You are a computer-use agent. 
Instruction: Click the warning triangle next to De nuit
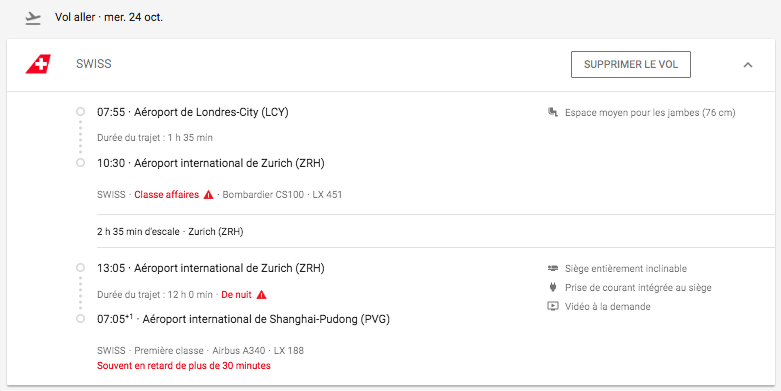261,294
